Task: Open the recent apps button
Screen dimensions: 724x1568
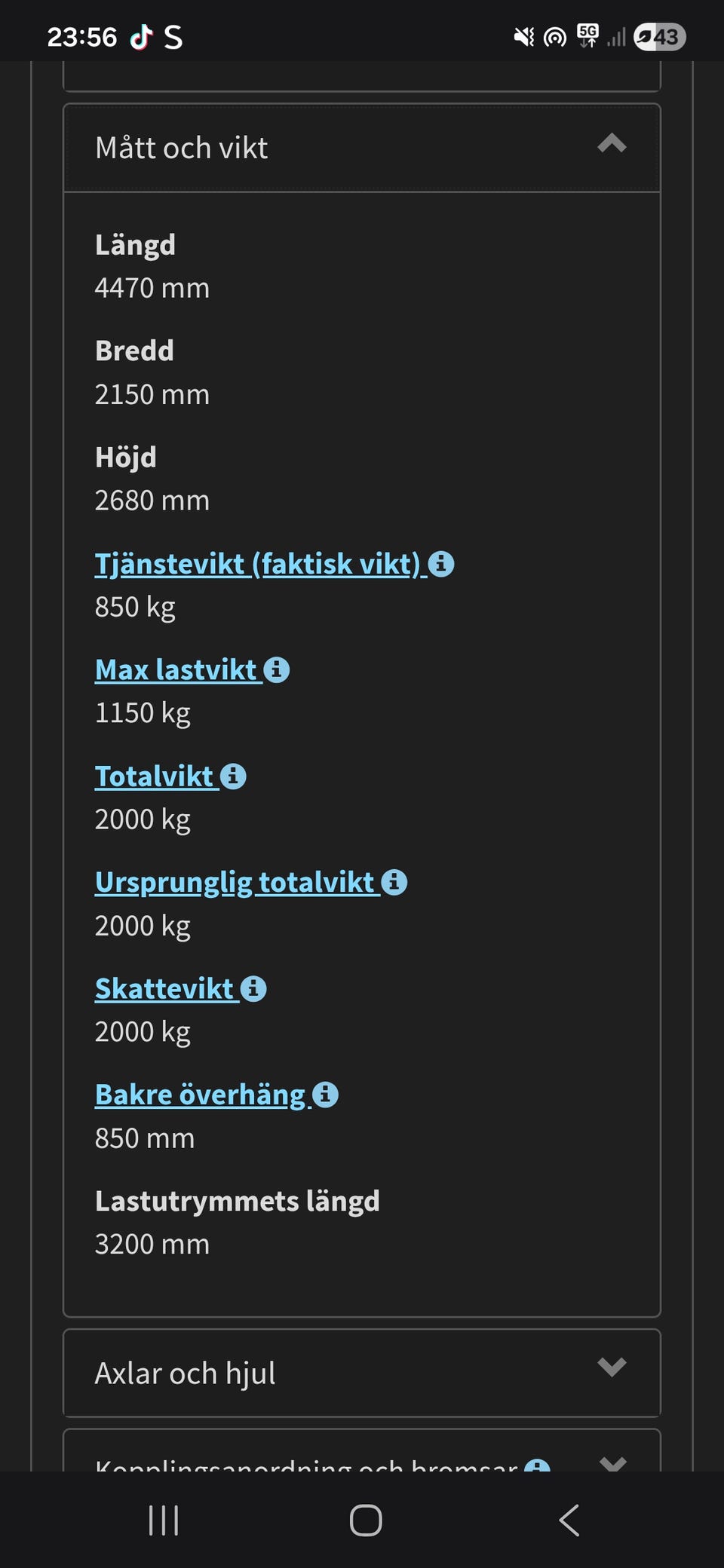Action: point(164,1520)
